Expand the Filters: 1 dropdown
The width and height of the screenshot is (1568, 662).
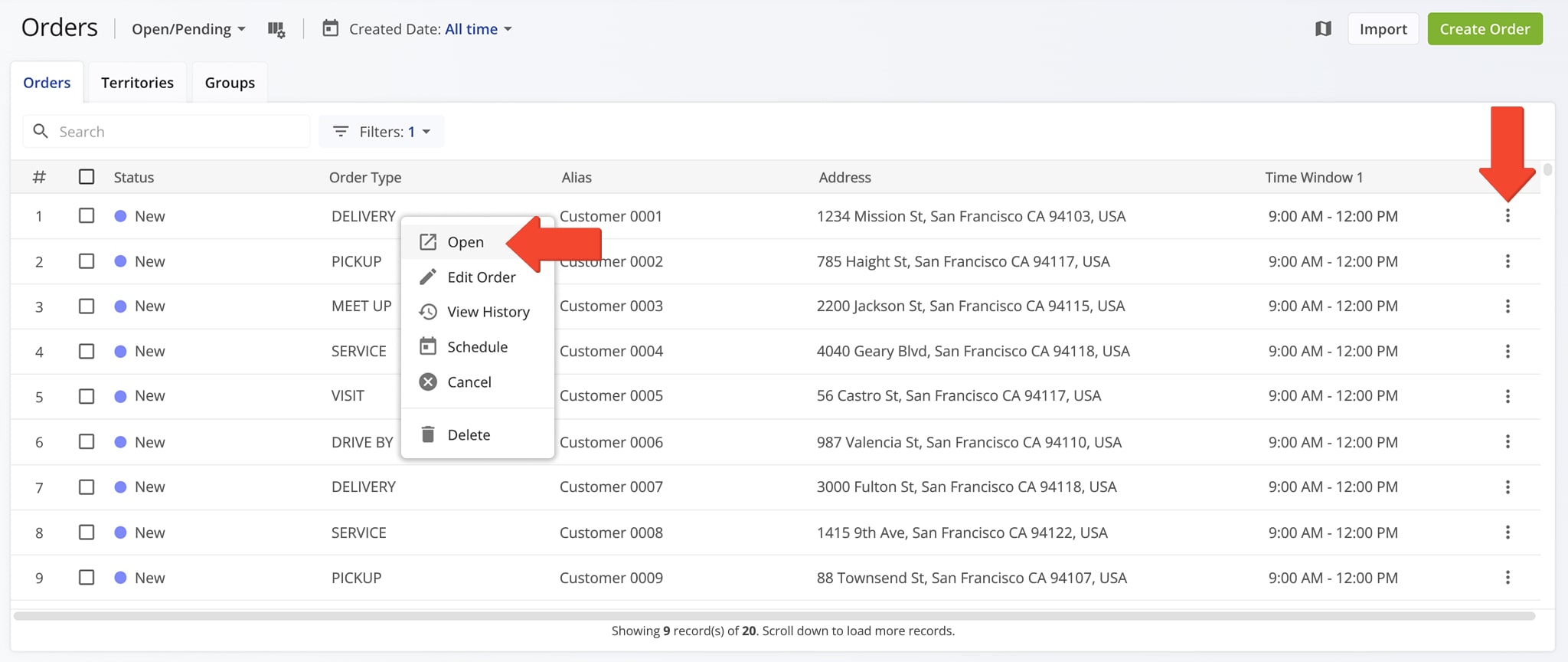(381, 132)
